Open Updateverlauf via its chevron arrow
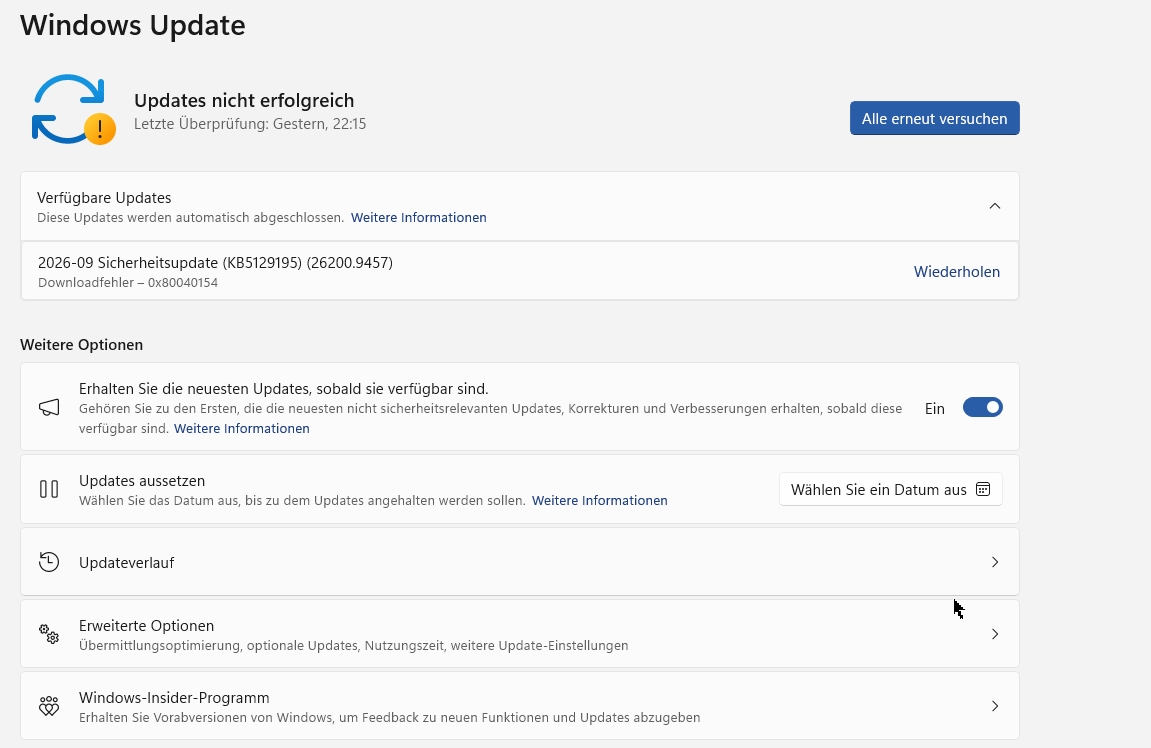This screenshot has width=1151, height=748. 995,562
